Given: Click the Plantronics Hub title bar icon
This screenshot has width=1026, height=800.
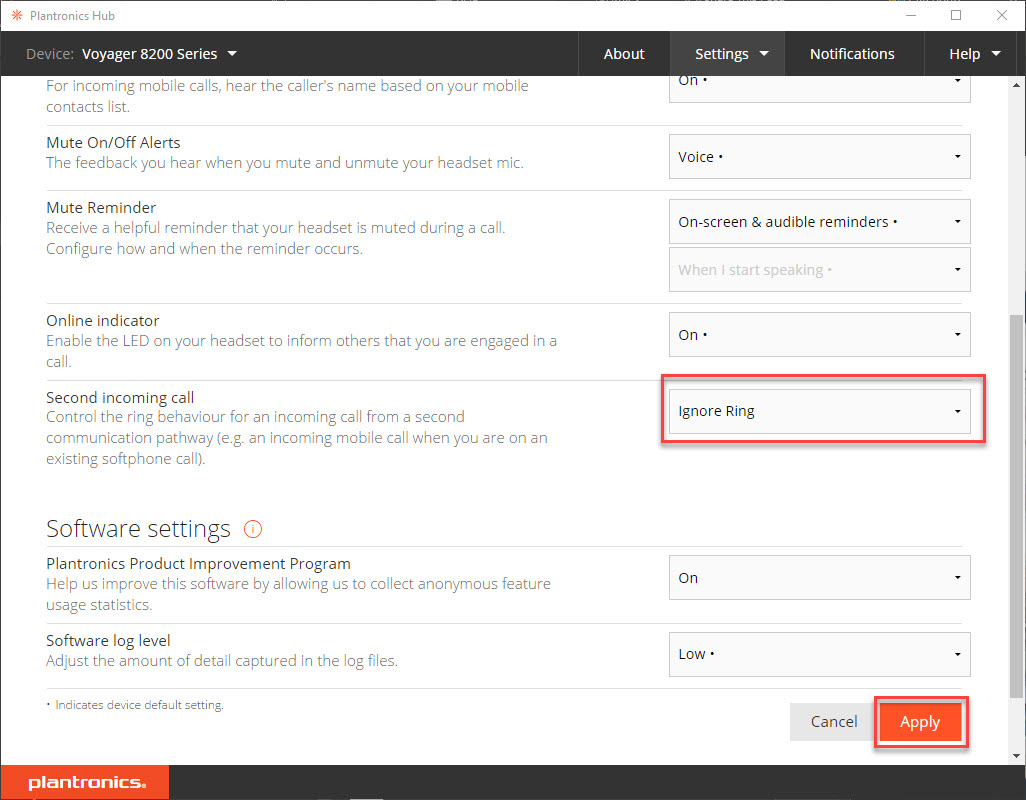Looking at the screenshot, I should tap(16, 16).
